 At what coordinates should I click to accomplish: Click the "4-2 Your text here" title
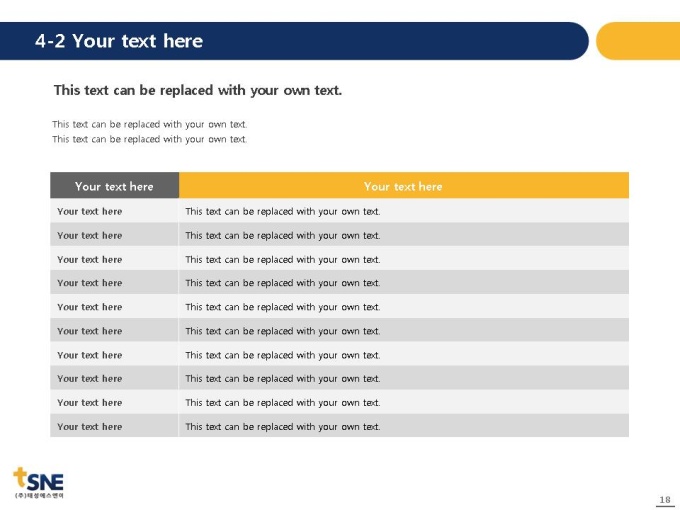pyautogui.click(x=119, y=41)
